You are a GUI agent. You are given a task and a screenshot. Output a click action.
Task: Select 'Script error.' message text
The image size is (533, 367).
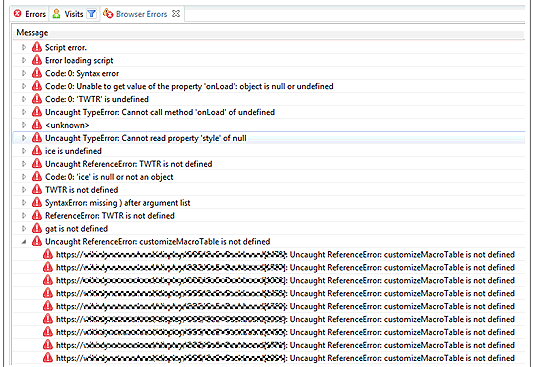point(66,48)
